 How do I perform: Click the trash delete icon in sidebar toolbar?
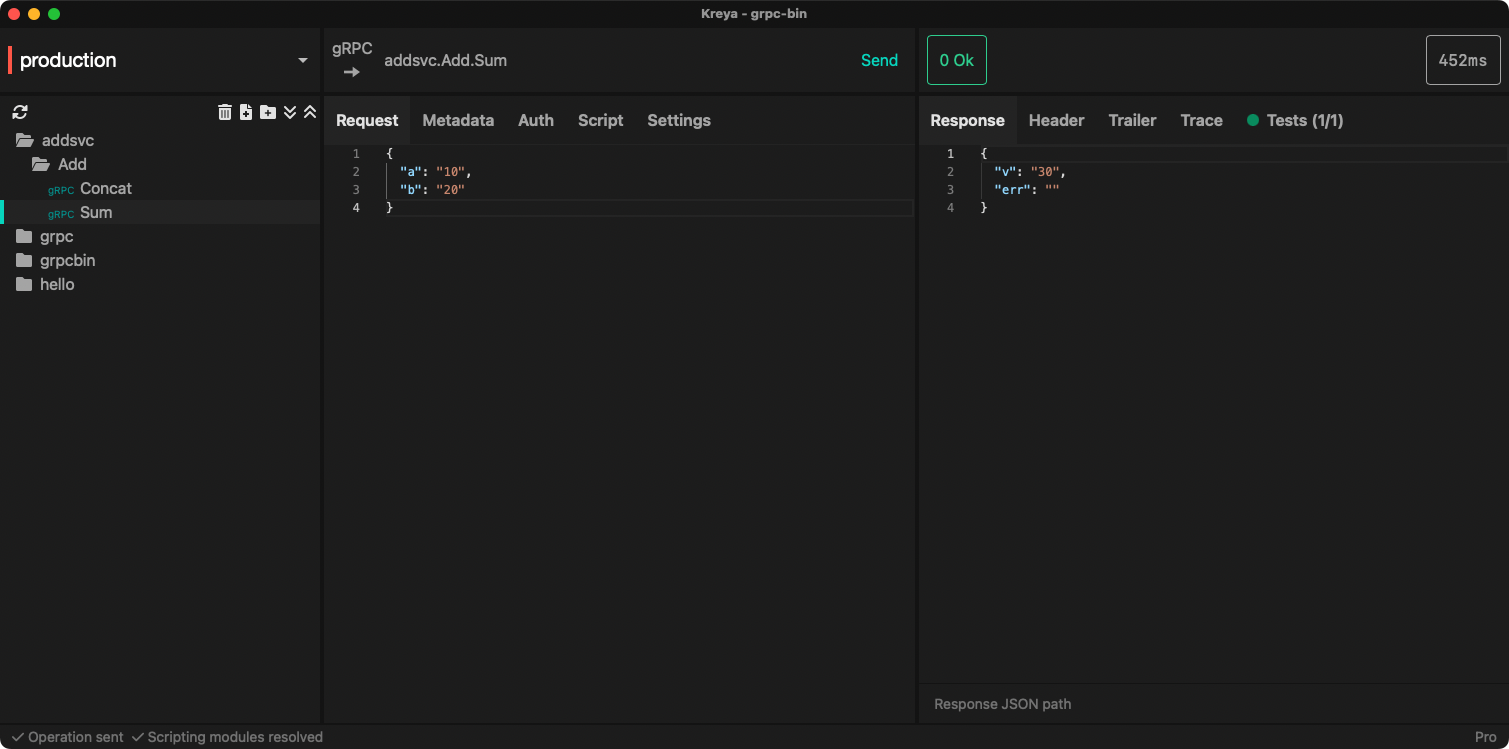pos(225,112)
